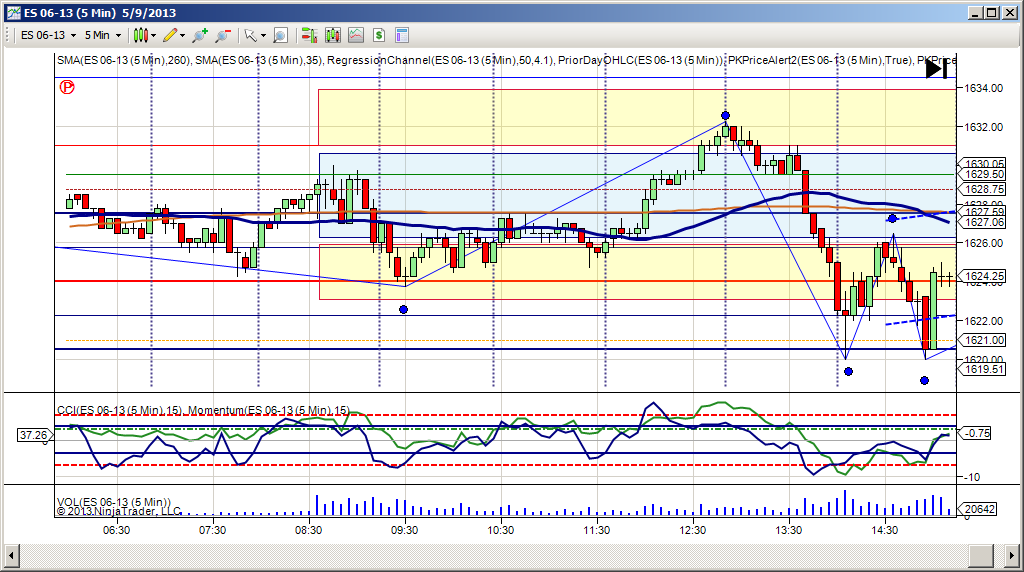Open the strategies dollar-sign icon
Image resolution: width=1024 pixels, height=572 pixels.
(379, 35)
